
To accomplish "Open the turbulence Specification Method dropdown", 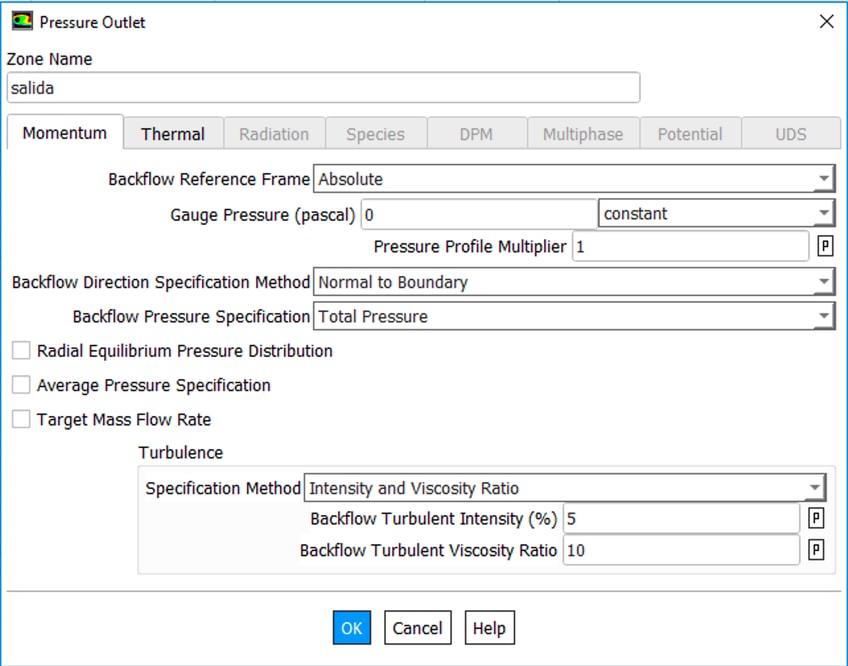I will click(x=565, y=488).
